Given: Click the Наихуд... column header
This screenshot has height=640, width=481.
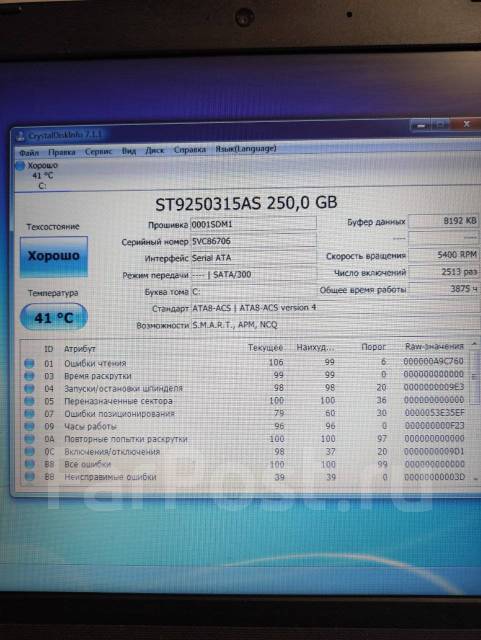Looking at the screenshot, I should pos(315,347).
